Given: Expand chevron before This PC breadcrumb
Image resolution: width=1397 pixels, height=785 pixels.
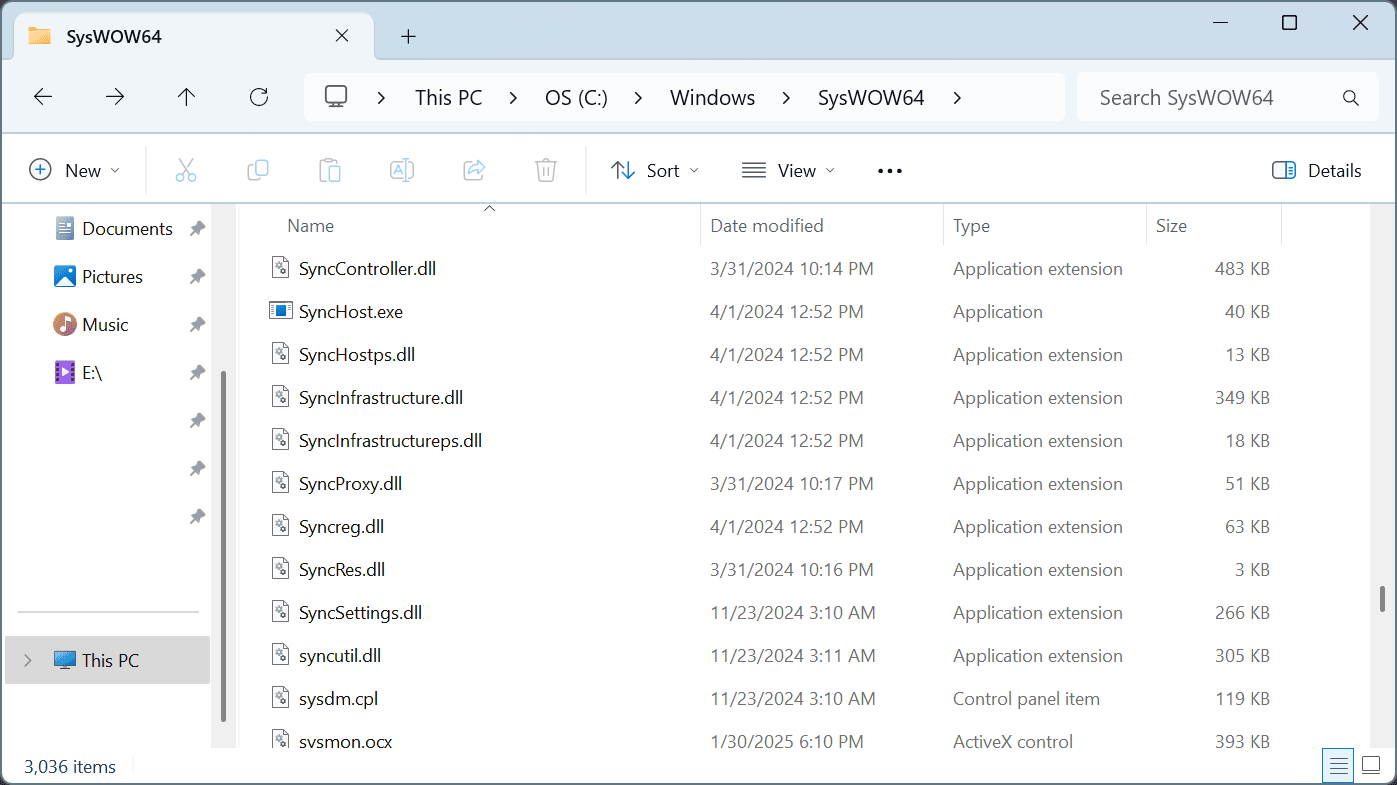Looking at the screenshot, I should [x=381, y=97].
